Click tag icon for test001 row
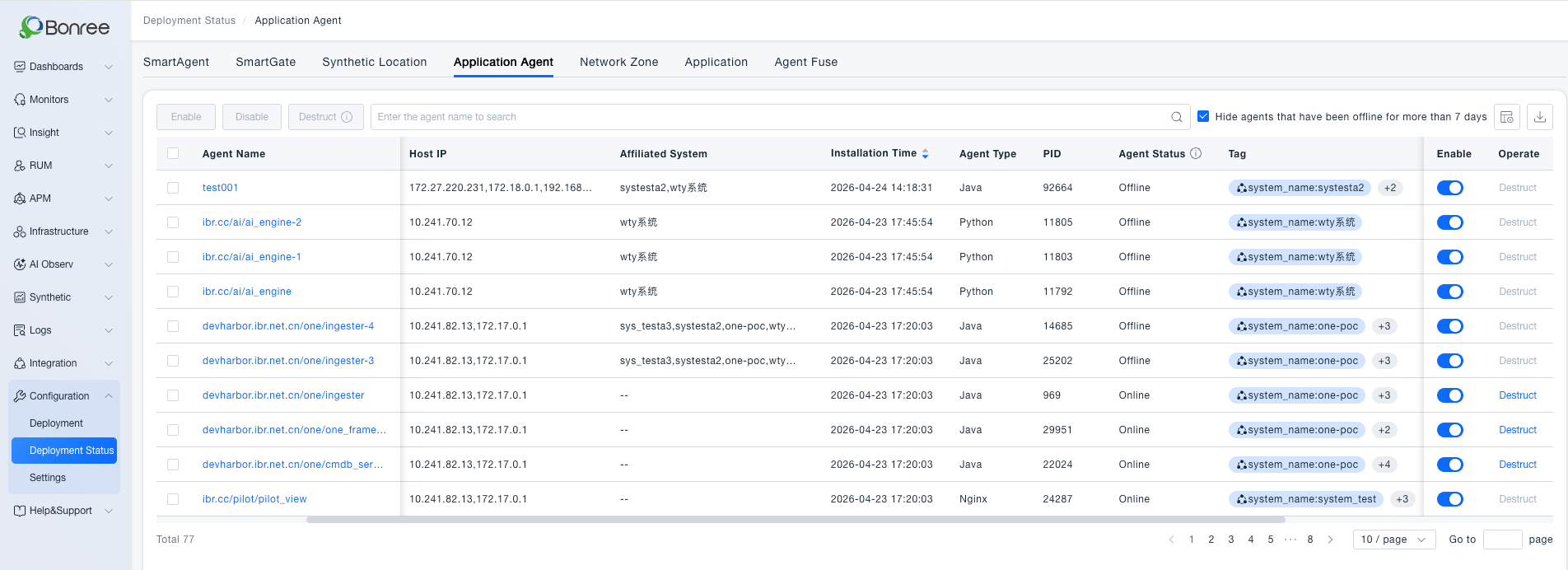 point(1241,188)
